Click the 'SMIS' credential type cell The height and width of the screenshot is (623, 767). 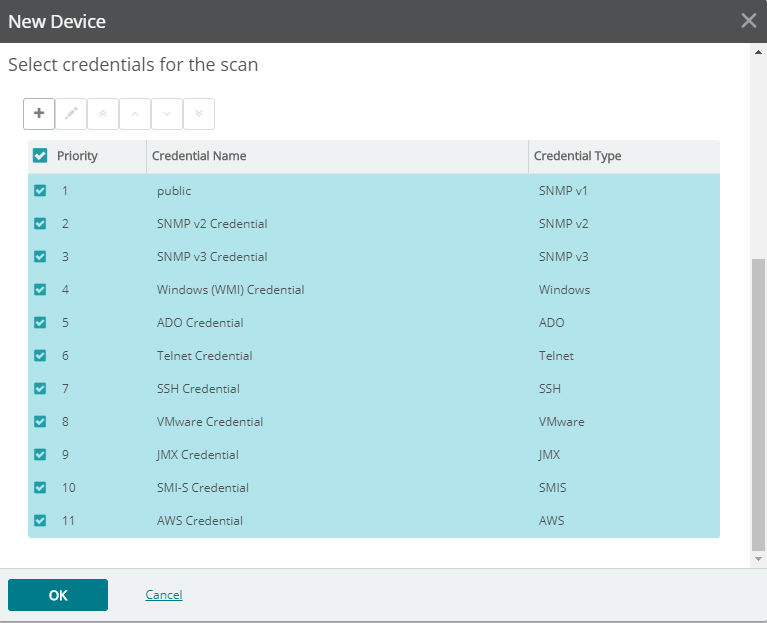coord(552,488)
